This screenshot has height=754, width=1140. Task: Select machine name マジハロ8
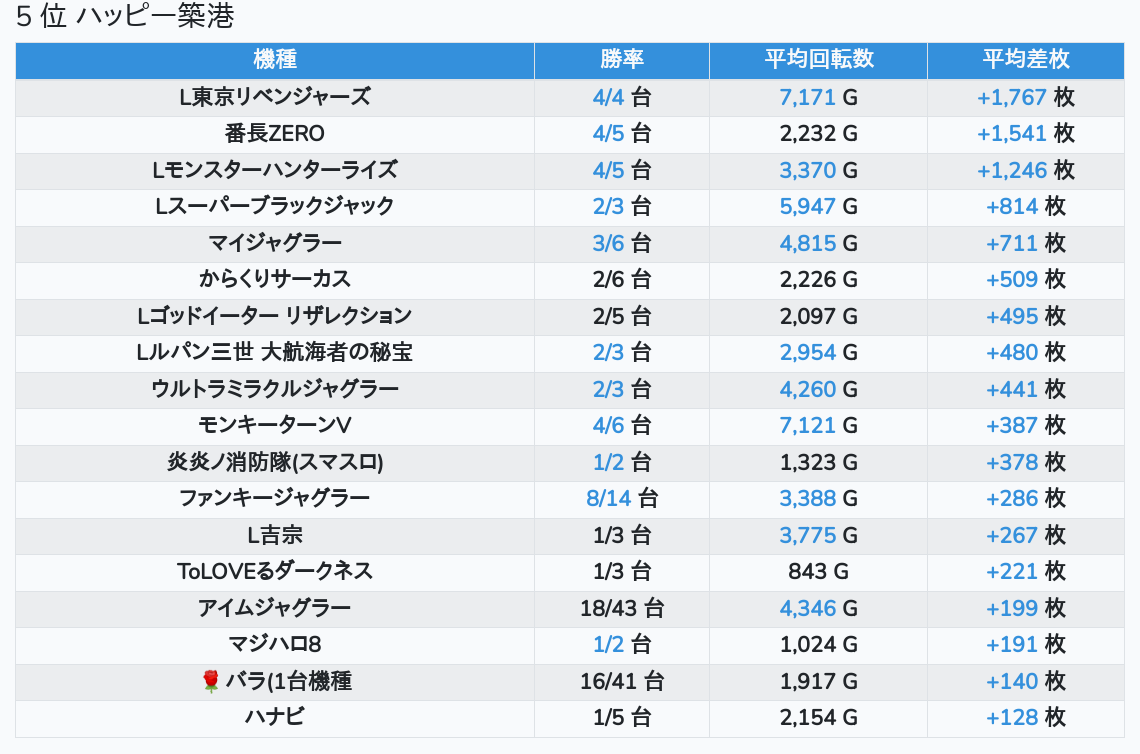(x=275, y=644)
